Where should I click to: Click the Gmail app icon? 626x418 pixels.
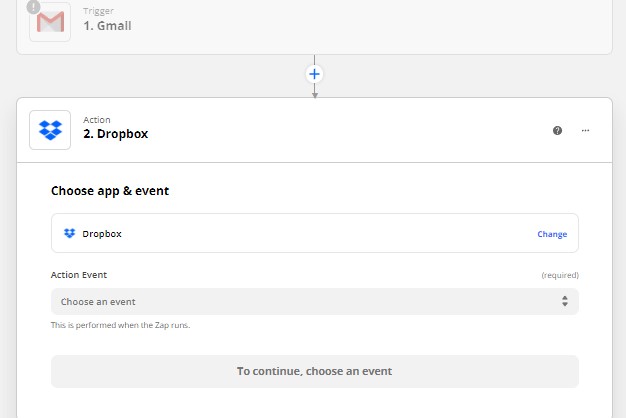(50, 20)
